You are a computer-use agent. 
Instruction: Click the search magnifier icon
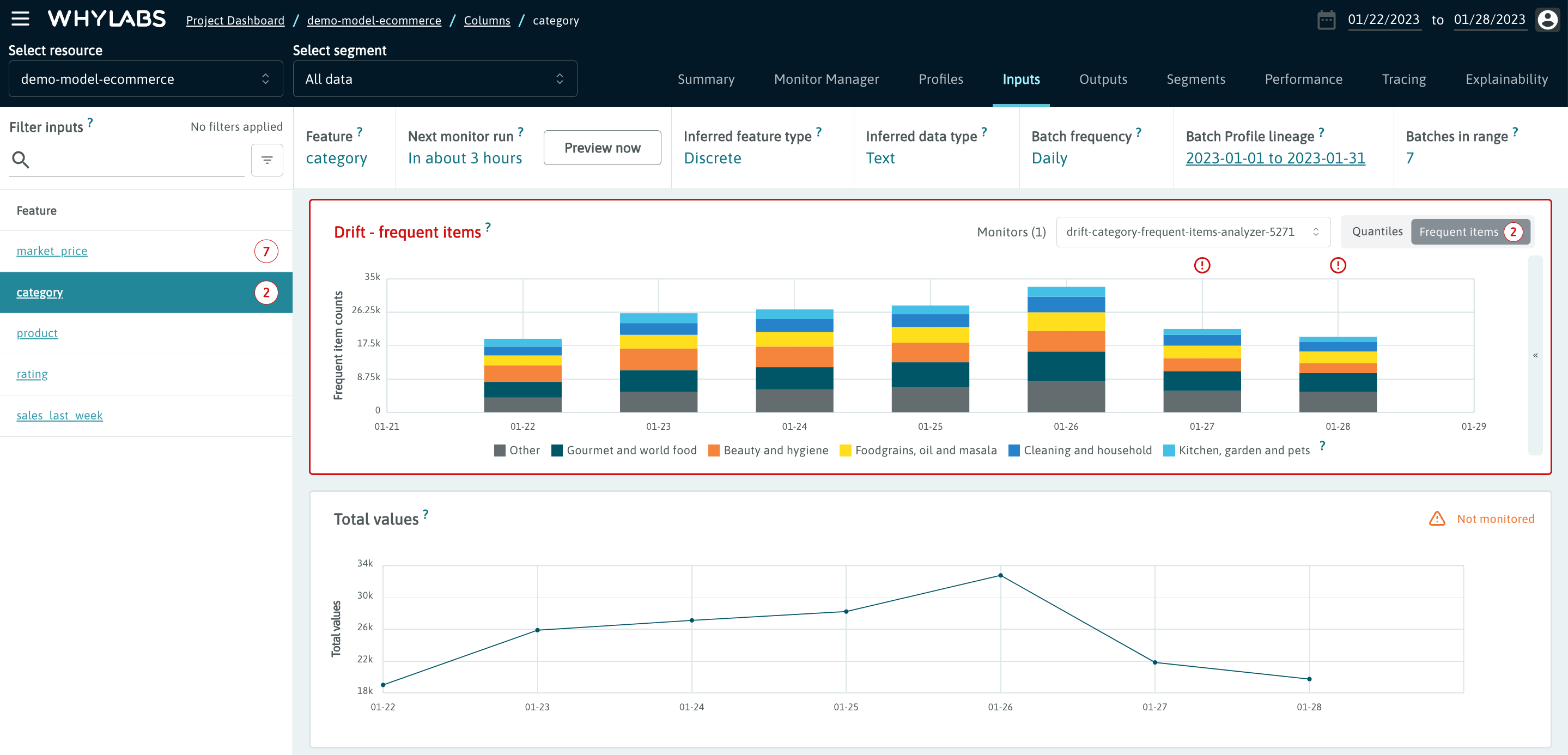pos(21,160)
